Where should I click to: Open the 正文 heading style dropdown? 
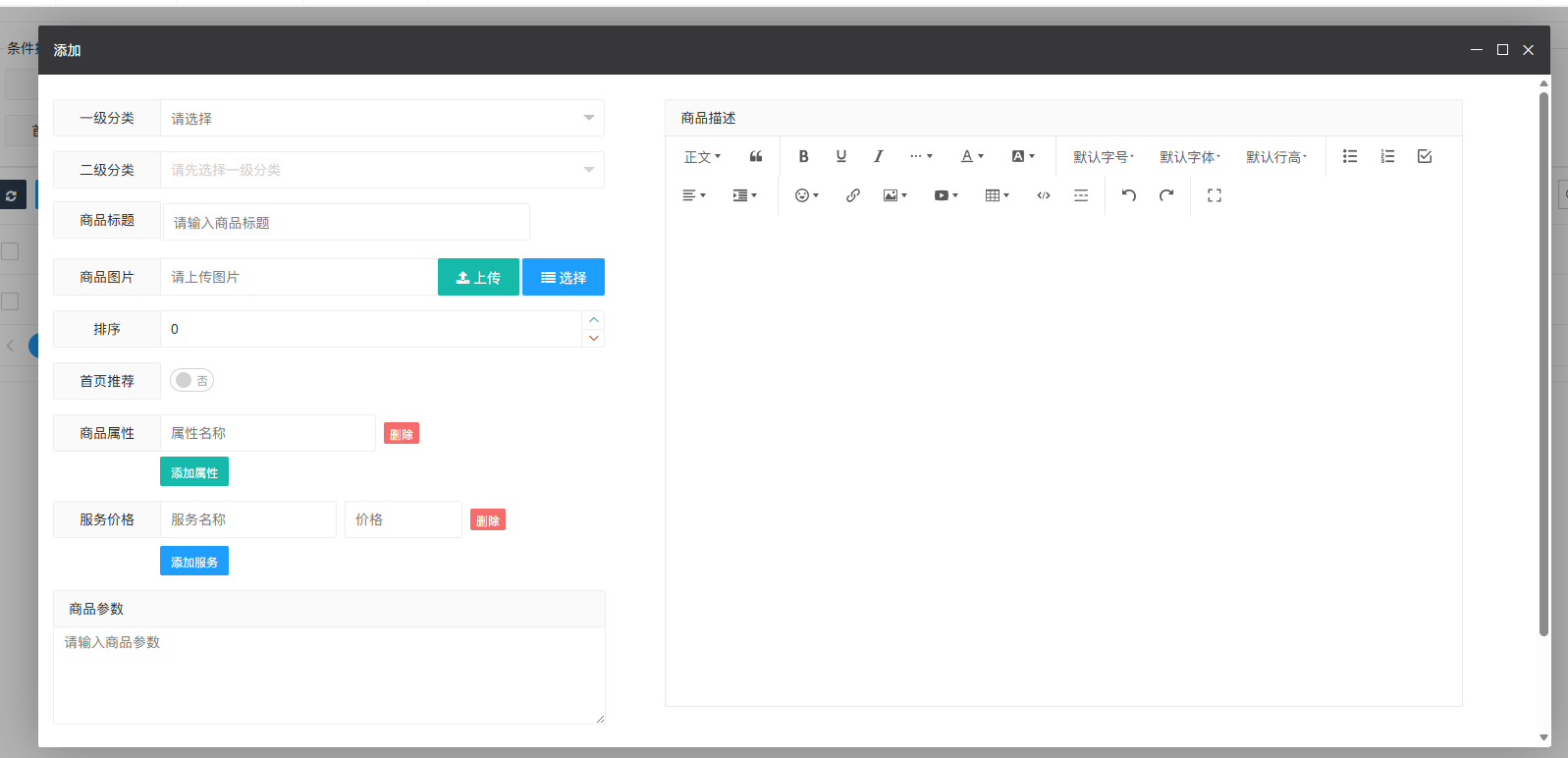point(702,157)
